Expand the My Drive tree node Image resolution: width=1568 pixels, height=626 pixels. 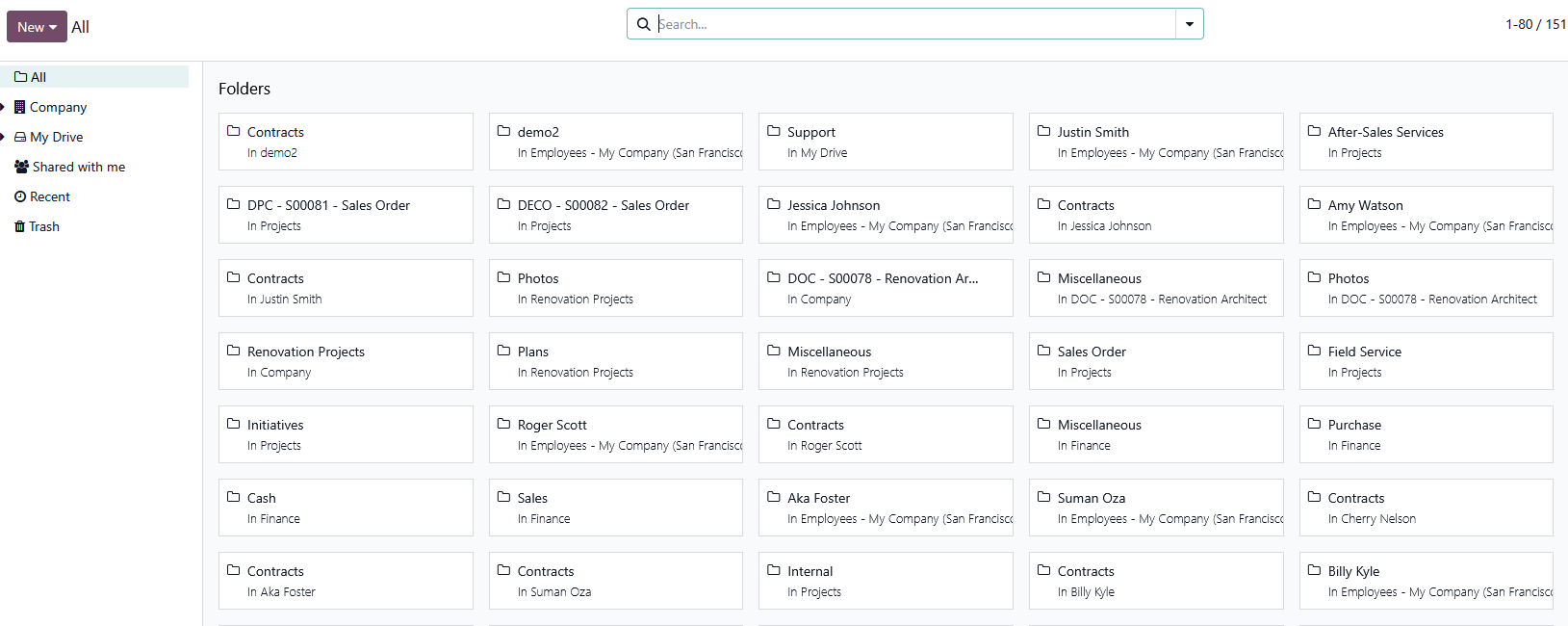tap(3, 137)
